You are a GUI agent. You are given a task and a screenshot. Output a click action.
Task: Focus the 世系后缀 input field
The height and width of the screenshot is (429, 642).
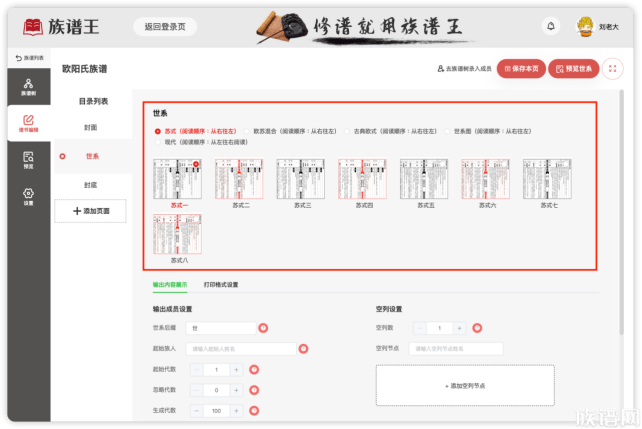click(x=221, y=328)
